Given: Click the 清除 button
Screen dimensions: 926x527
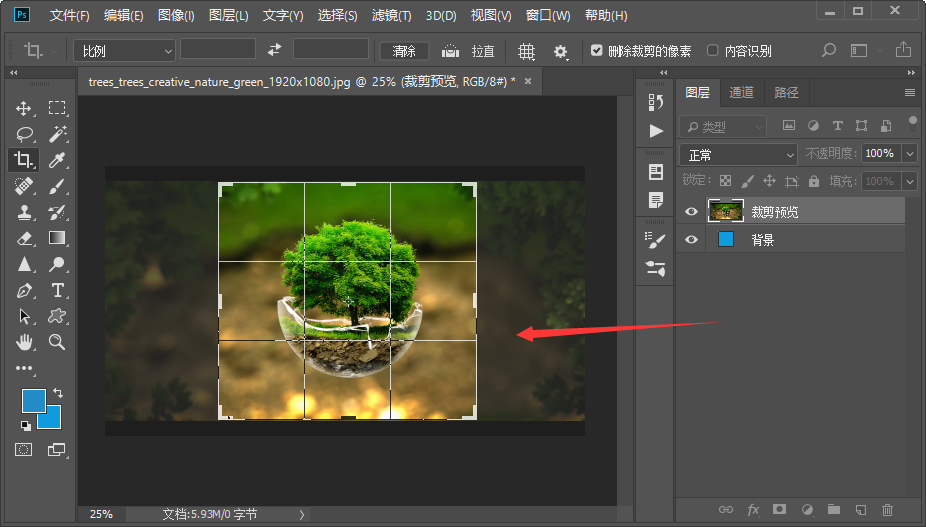Looking at the screenshot, I should (x=404, y=51).
